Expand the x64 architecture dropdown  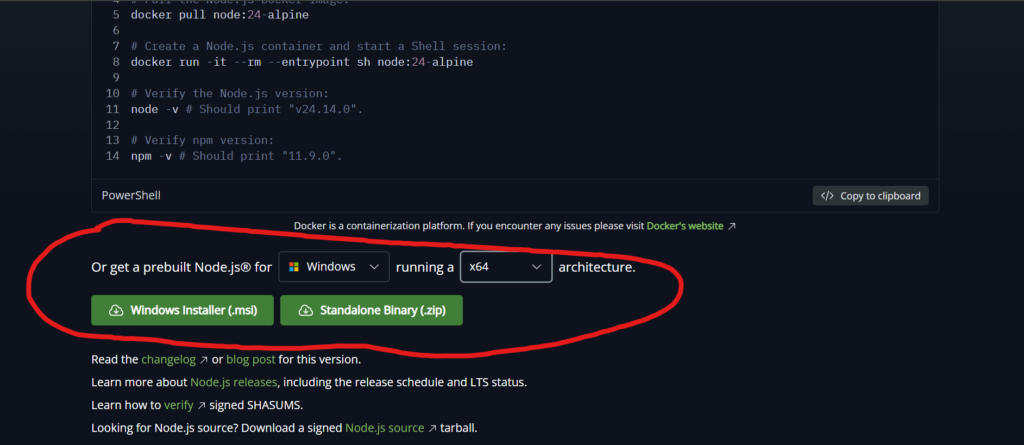pyautogui.click(x=505, y=267)
